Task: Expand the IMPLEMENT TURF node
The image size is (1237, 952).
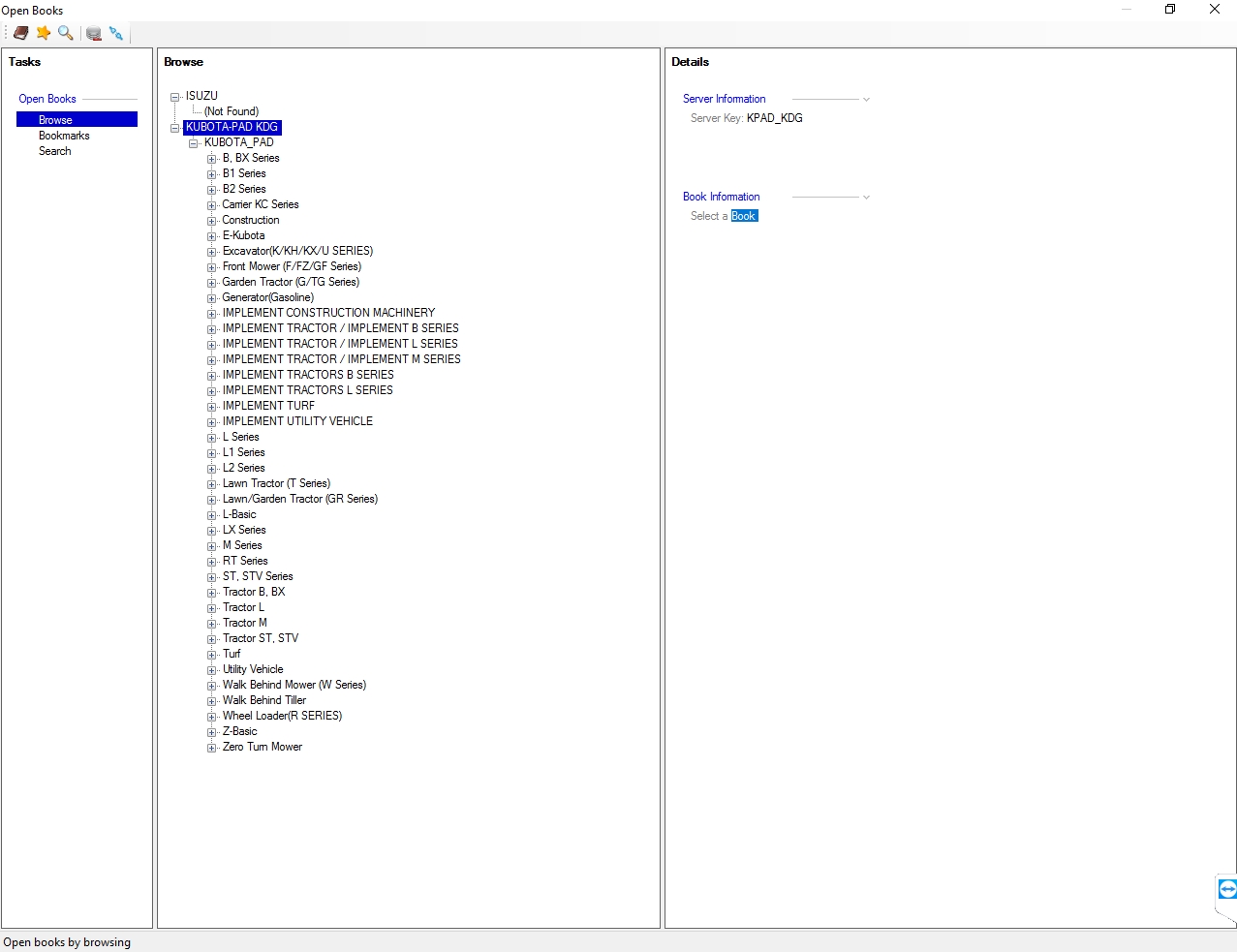Action: [212, 407]
